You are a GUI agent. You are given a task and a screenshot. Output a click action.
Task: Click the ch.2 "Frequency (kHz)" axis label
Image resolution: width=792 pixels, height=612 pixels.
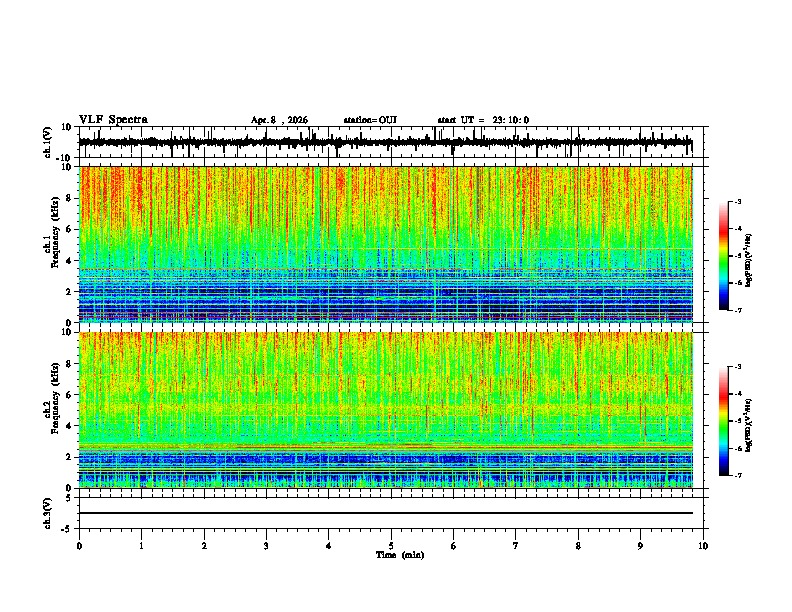tap(55, 398)
